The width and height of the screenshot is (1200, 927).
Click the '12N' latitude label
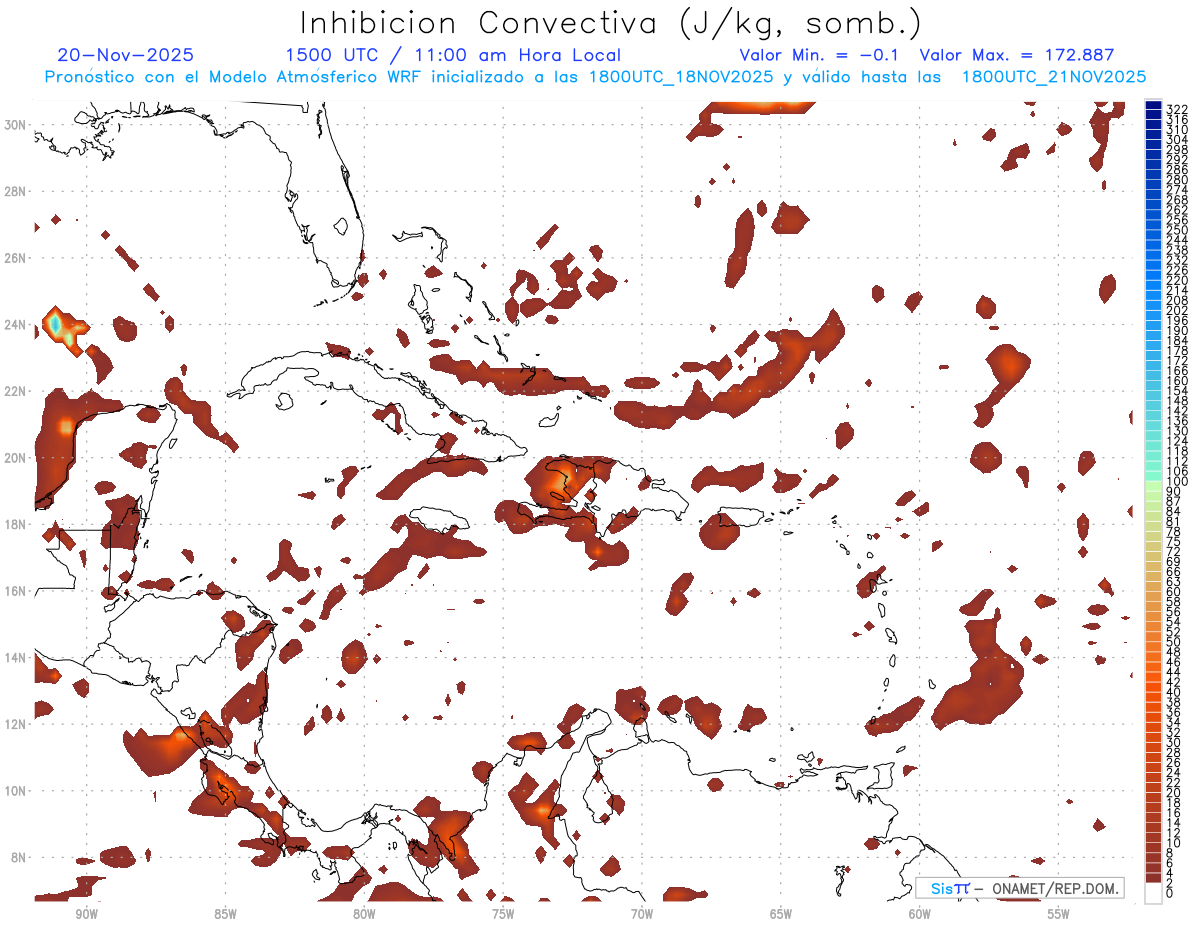pyautogui.click(x=16, y=724)
